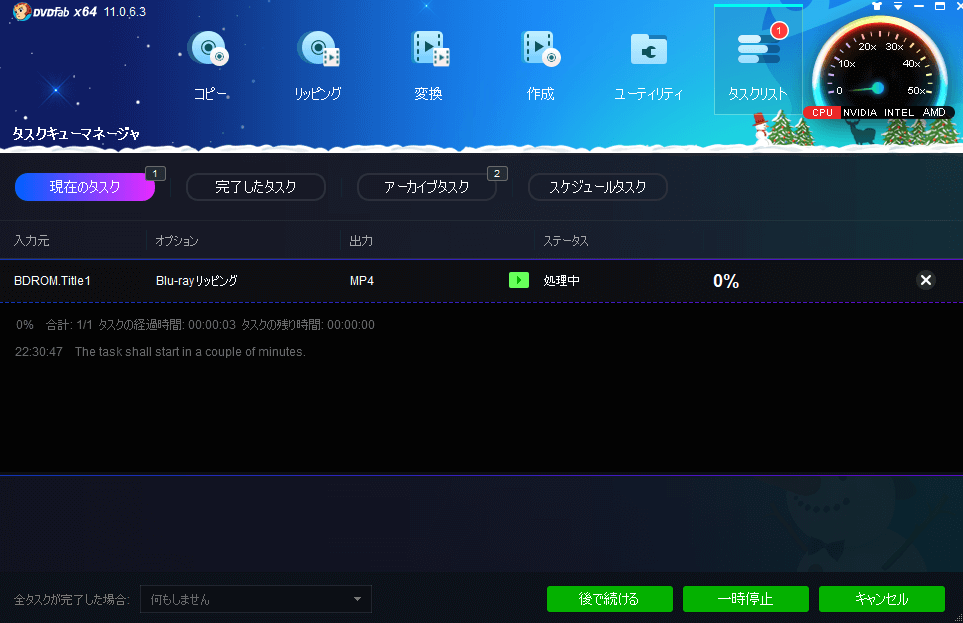Switch to the スケジュールタスク tab

(x=598, y=187)
